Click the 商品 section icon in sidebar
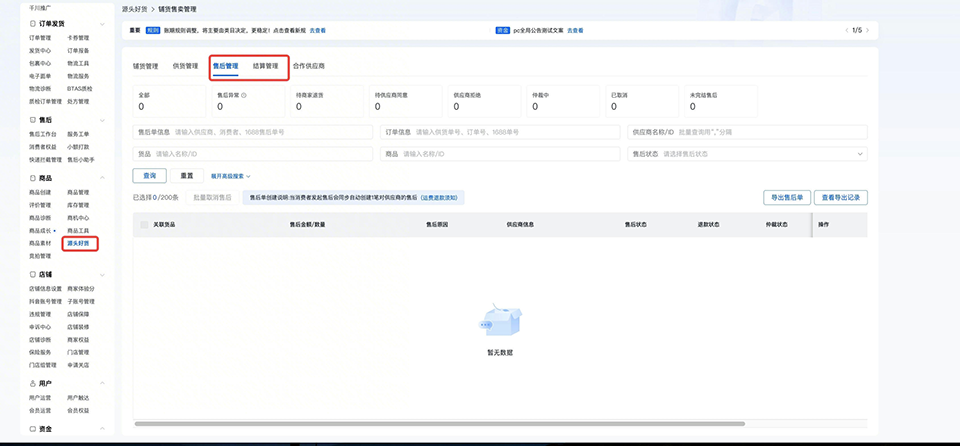960x446 pixels. [x=33, y=177]
